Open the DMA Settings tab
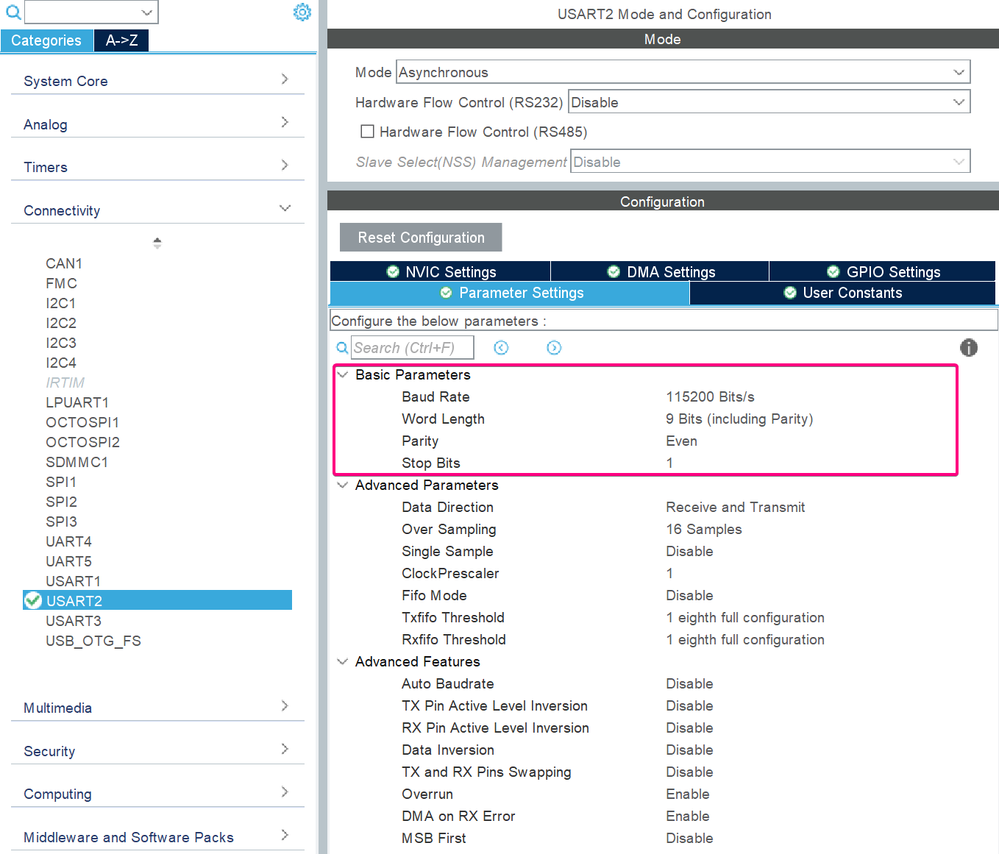The image size is (999, 854). (660, 271)
